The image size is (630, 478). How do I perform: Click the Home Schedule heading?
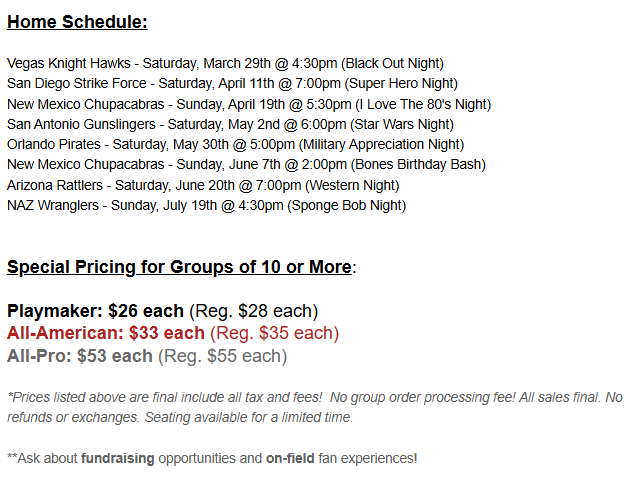[x=77, y=22]
